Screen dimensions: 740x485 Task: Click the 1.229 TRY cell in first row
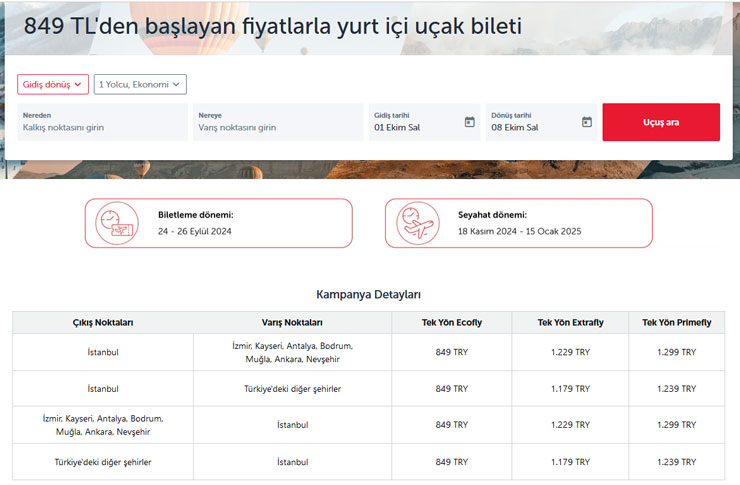tap(571, 352)
